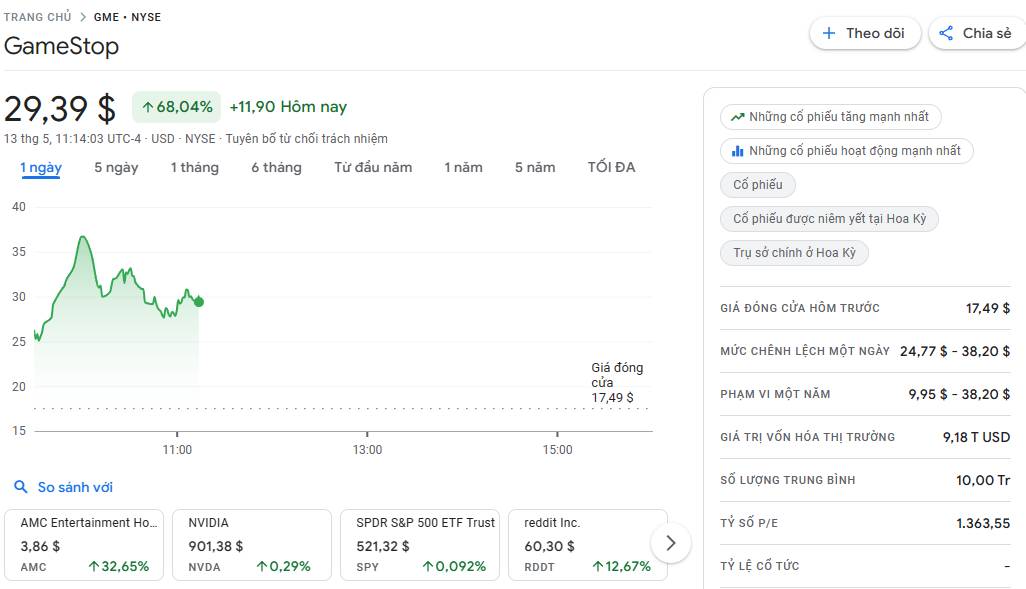The width and height of the screenshot is (1026, 589).
Task: Click the 1.363,55 P/E value
Action: click(983, 524)
